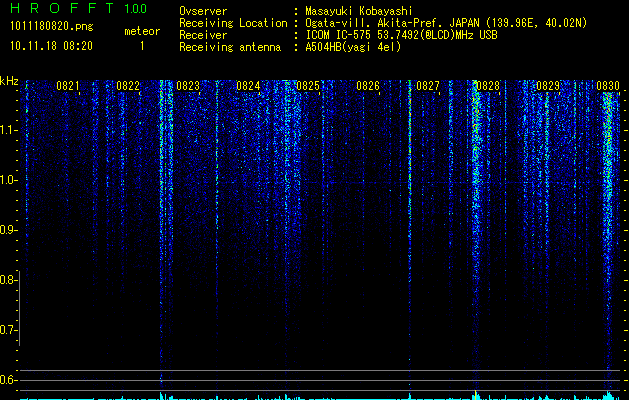Click the Receiving Location value text
Viewport: 629px width, 400px height.
click(x=446, y=23)
